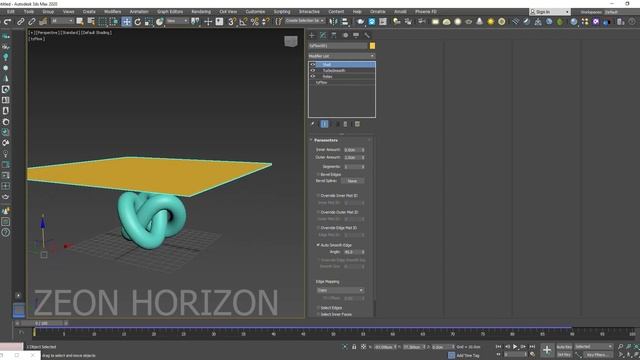Check the Select Inner Faces checkbox
The height and width of the screenshot is (360, 640).
[x=318, y=314]
